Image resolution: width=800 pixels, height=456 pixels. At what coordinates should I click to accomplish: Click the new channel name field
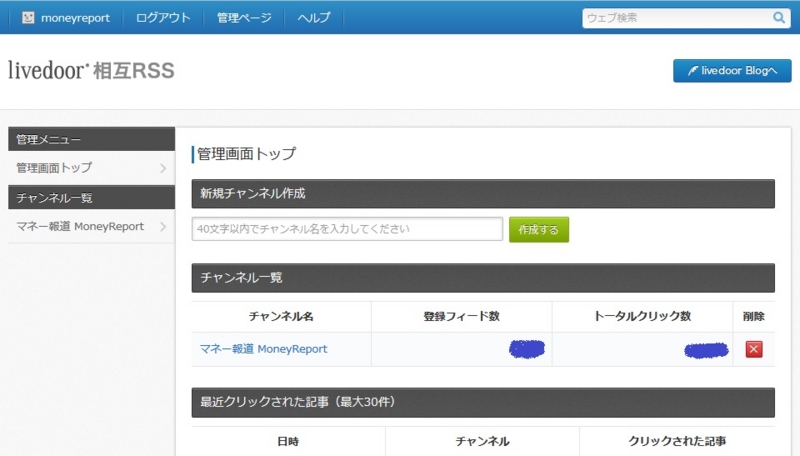click(347, 229)
